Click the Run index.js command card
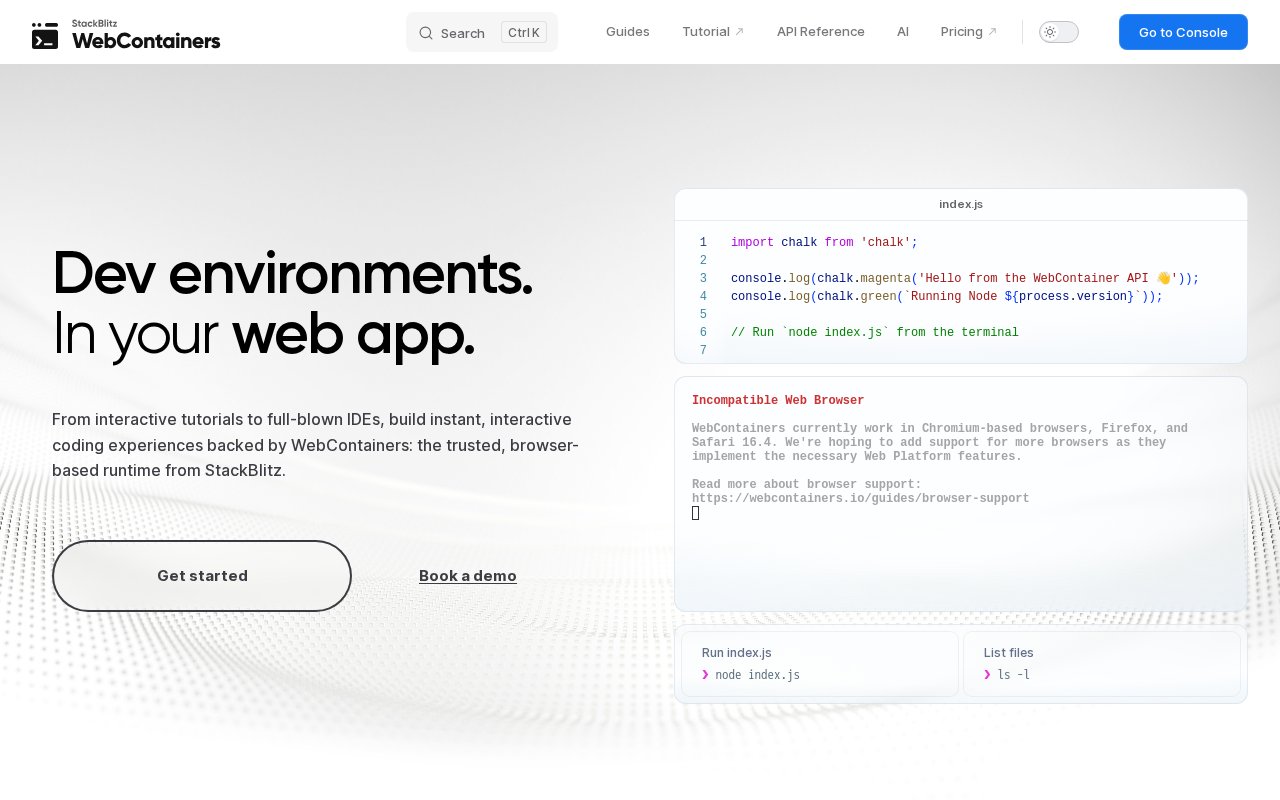 tap(820, 664)
